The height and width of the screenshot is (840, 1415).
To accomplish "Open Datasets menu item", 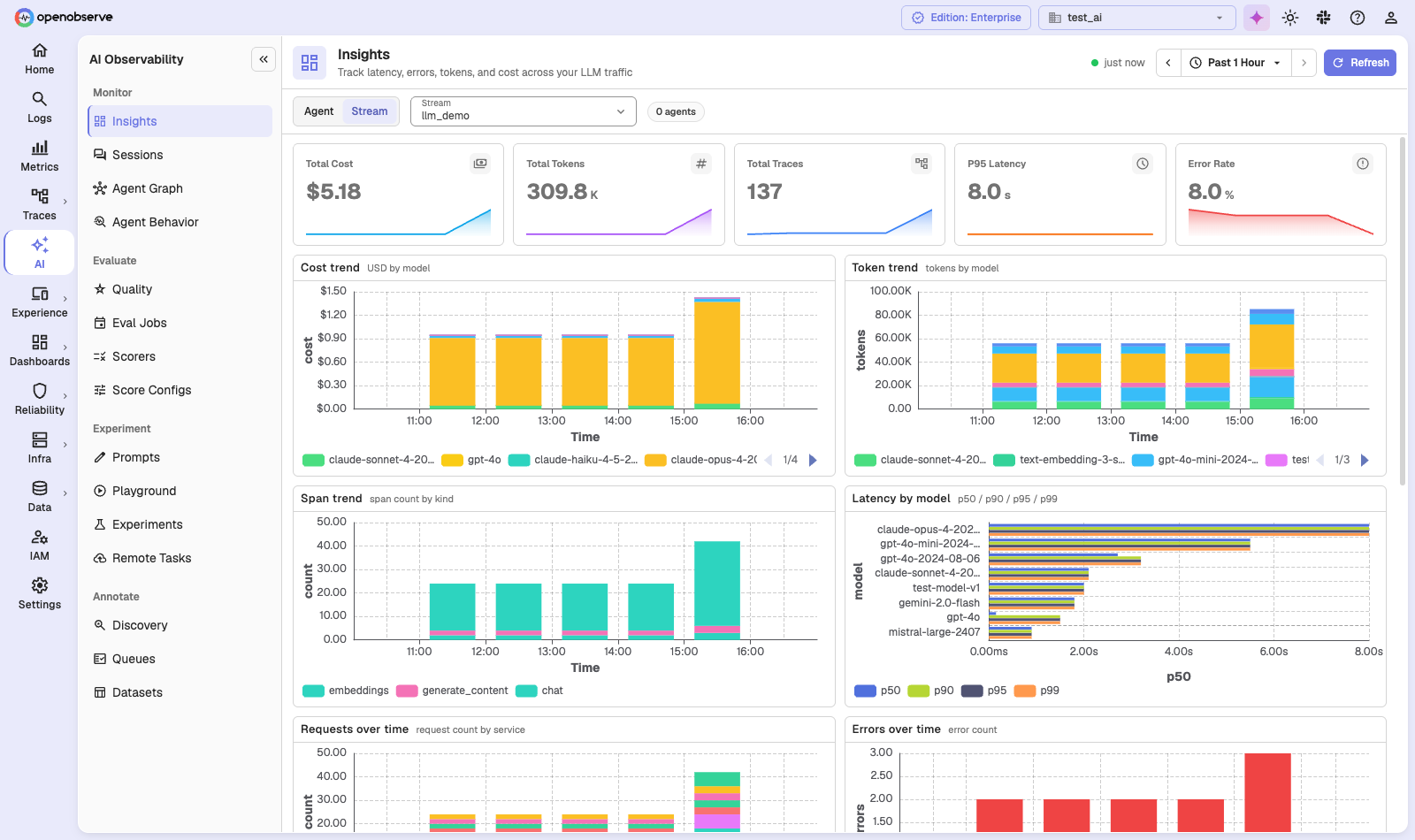I will click(x=180, y=692).
